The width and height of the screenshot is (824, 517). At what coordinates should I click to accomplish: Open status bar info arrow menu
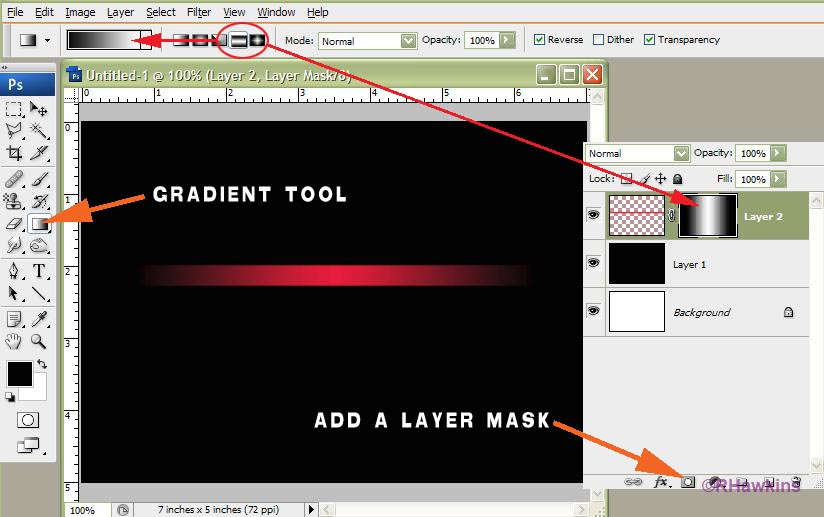click(311, 509)
